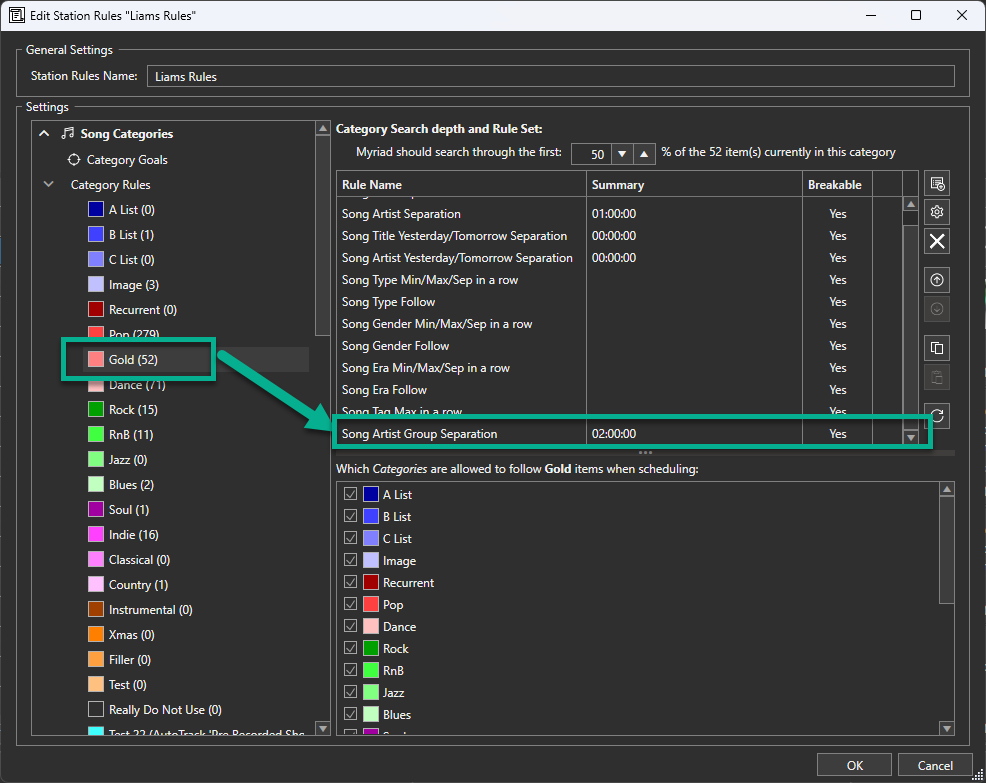The height and width of the screenshot is (783, 986).
Task: Click the follow categories list scroll up arrow
Action: pyautogui.click(x=947, y=489)
